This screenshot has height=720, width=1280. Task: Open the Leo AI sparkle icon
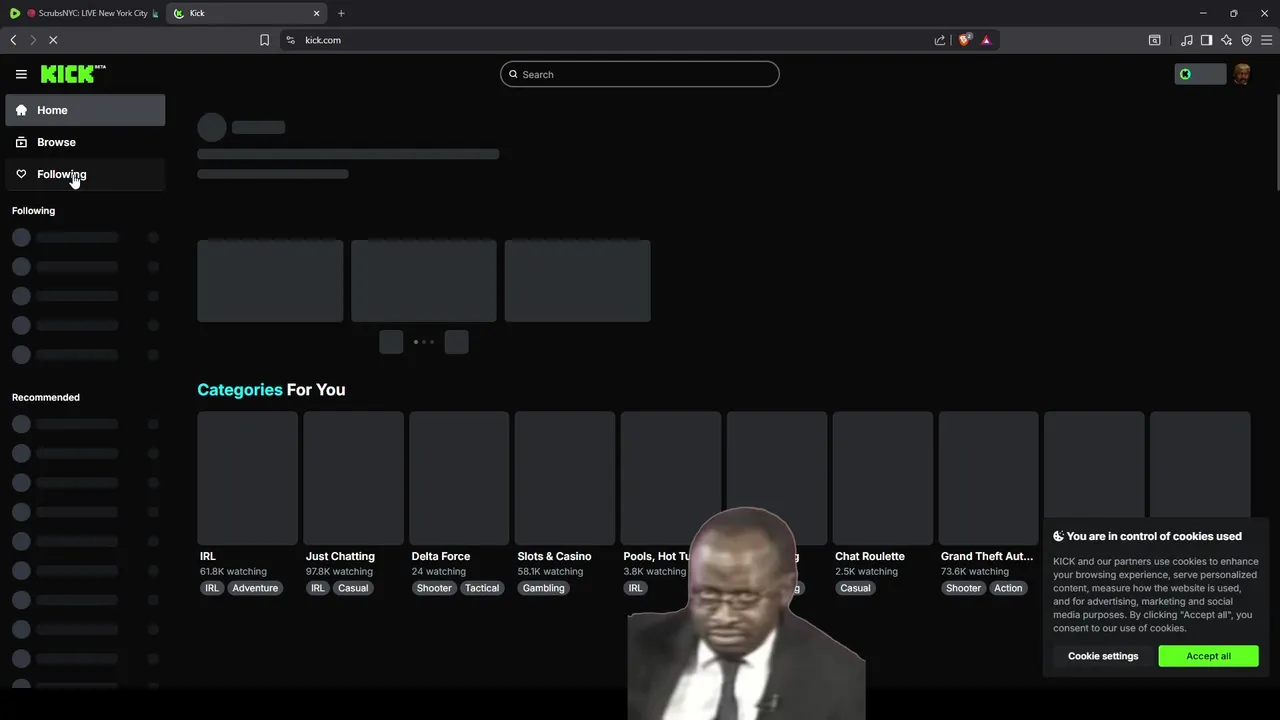(x=1226, y=40)
